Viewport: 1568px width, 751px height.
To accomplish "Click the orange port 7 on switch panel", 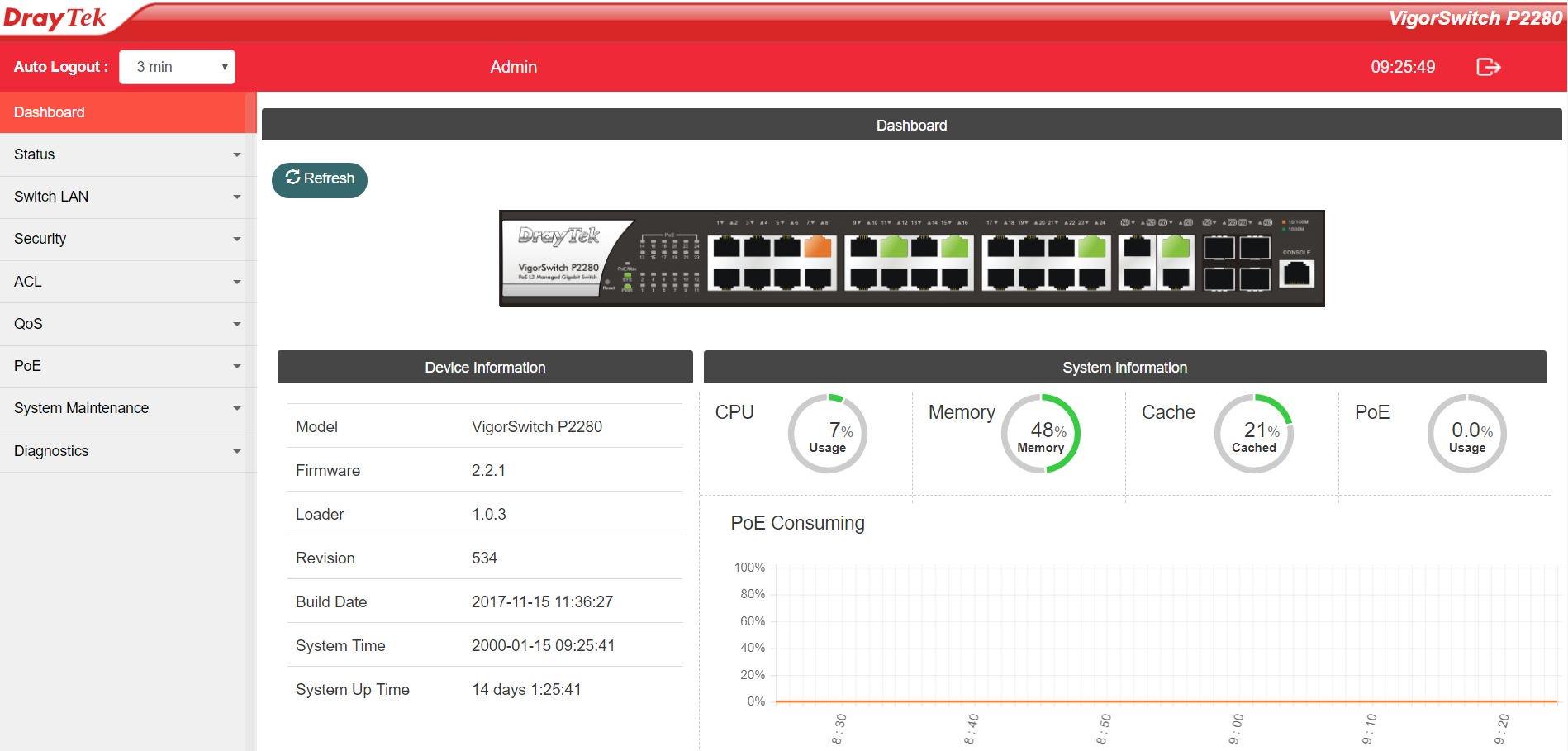I will click(x=817, y=246).
